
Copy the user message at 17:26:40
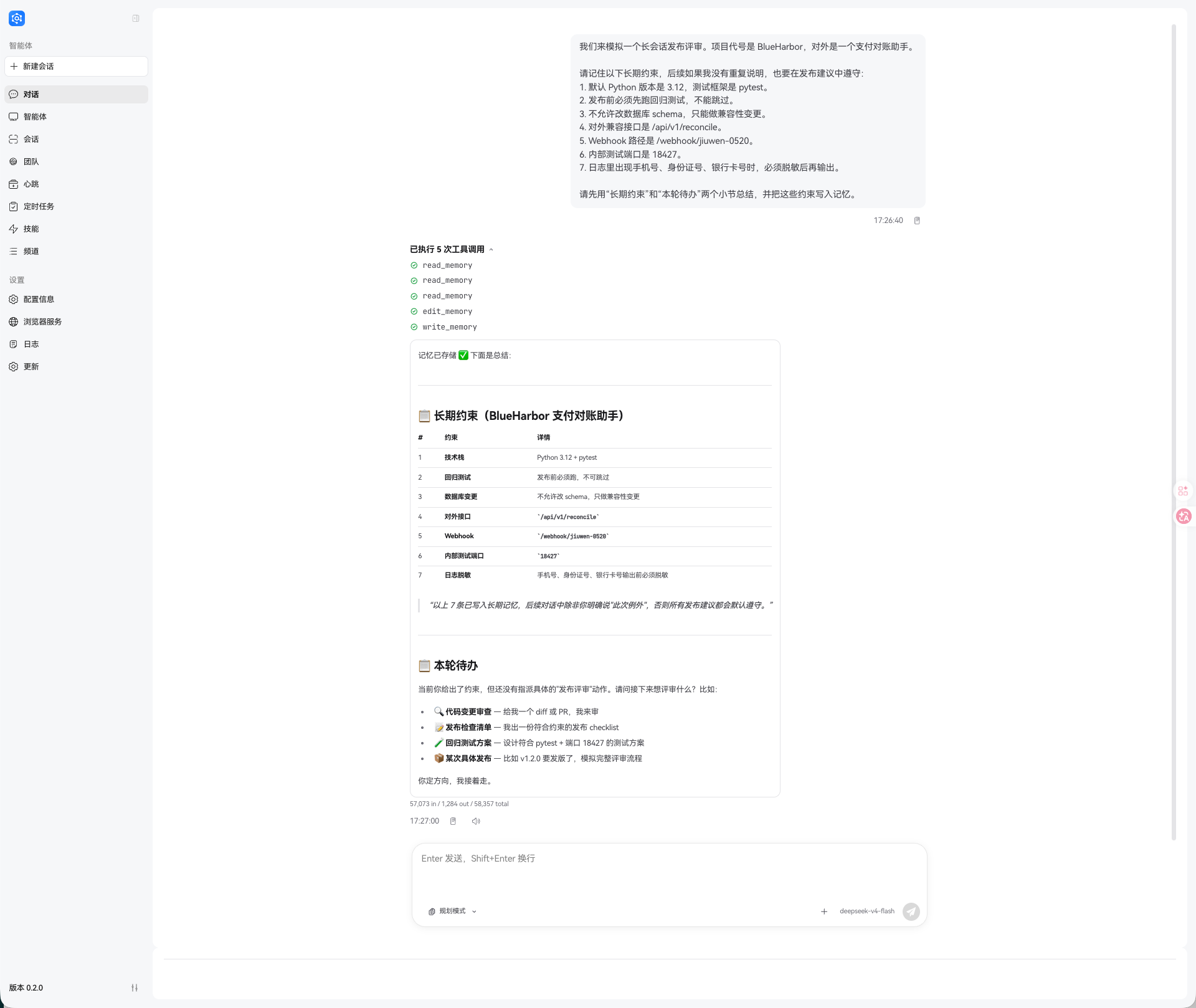pos(917,221)
